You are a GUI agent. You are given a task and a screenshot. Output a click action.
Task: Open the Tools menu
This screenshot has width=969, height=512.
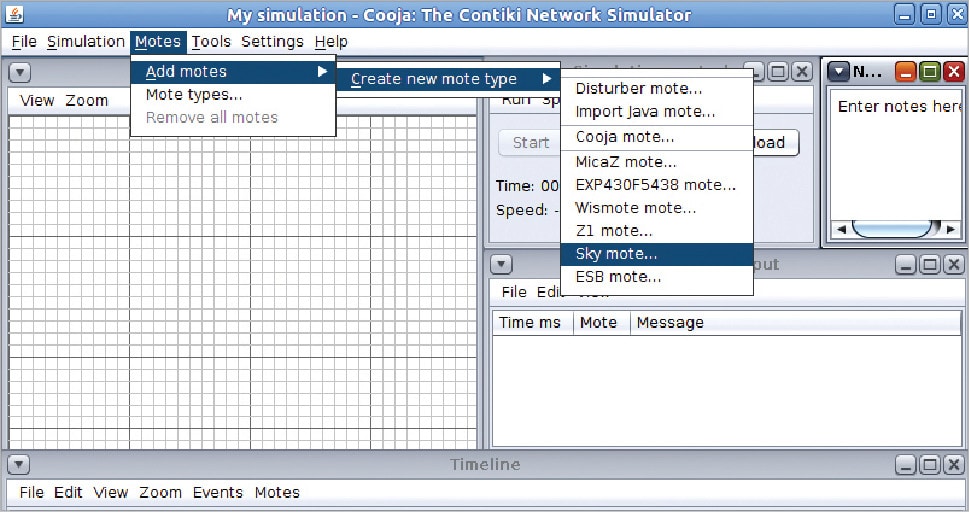pyautogui.click(x=211, y=42)
